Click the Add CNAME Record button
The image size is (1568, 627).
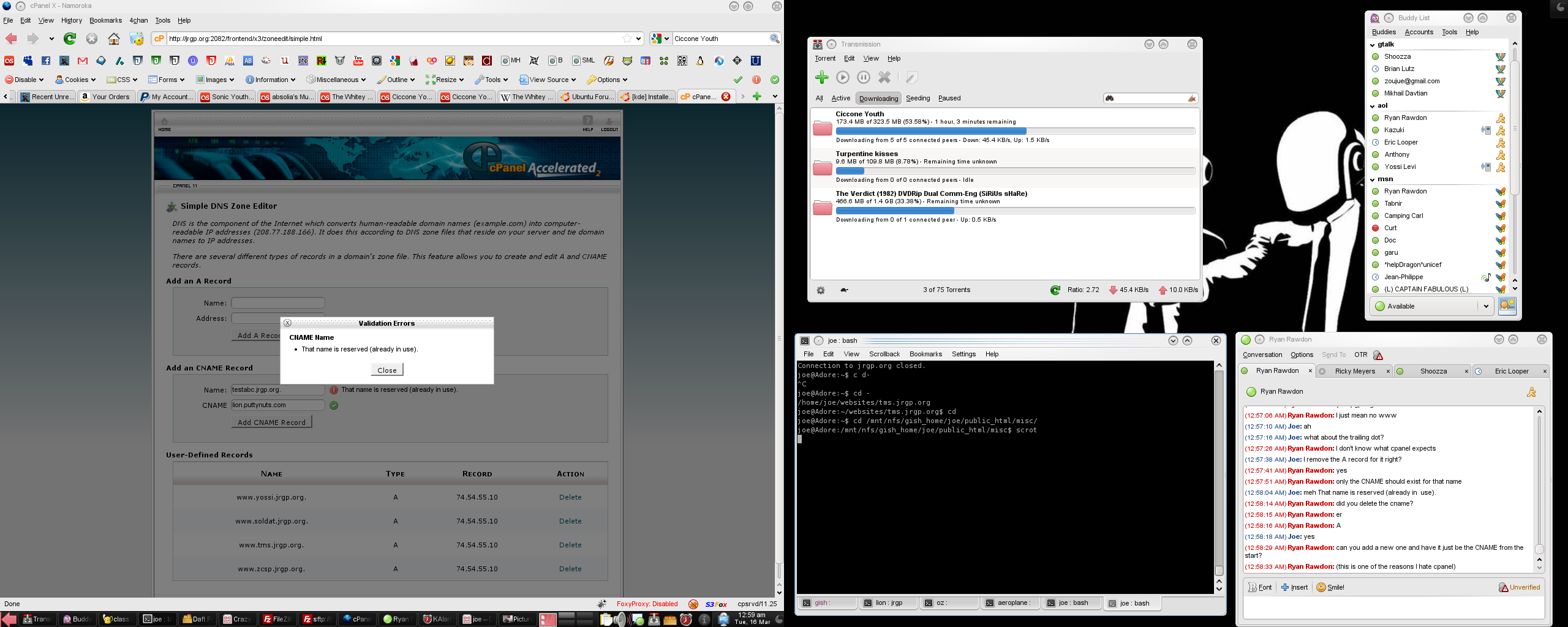tap(271, 422)
